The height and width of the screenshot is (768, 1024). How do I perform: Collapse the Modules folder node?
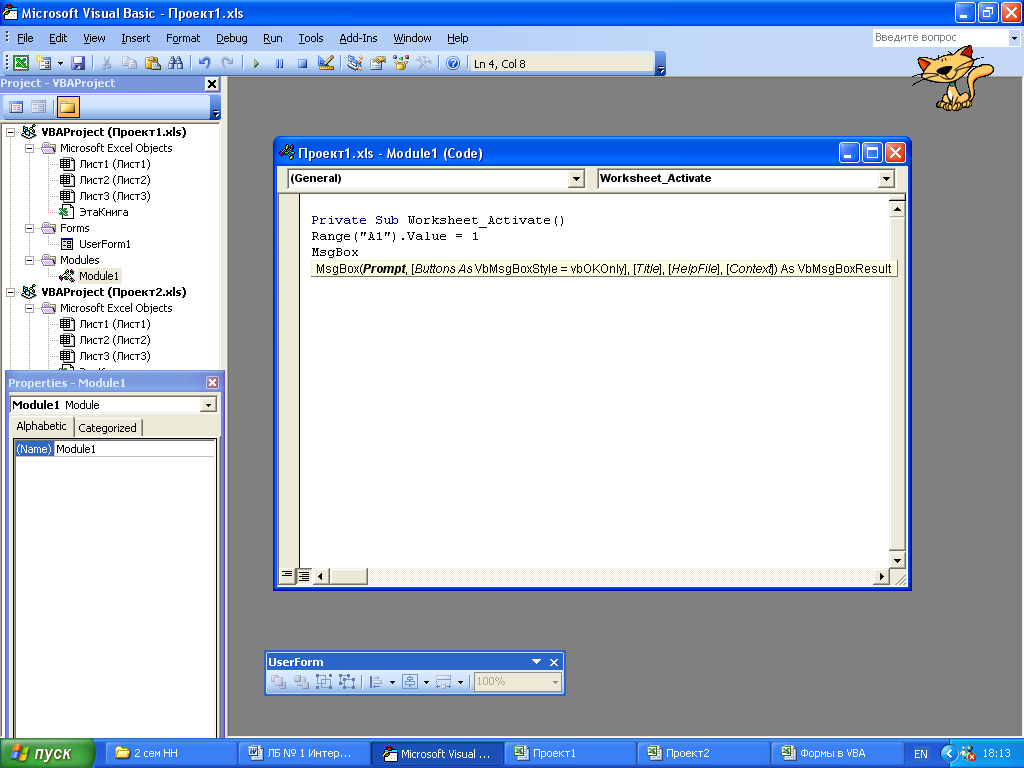[x=29, y=260]
